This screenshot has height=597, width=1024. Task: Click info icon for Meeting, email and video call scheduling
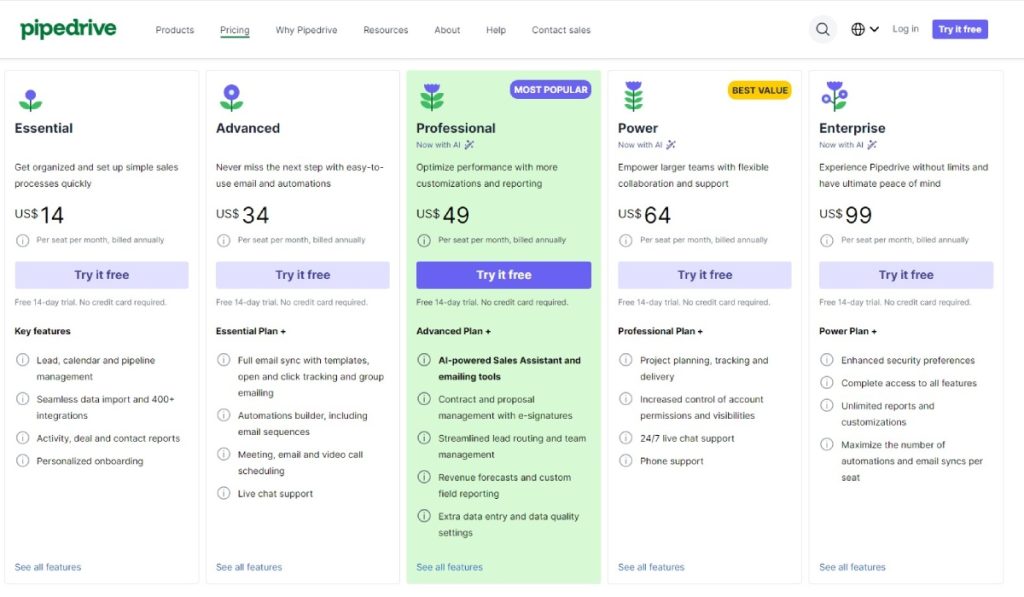(223, 454)
